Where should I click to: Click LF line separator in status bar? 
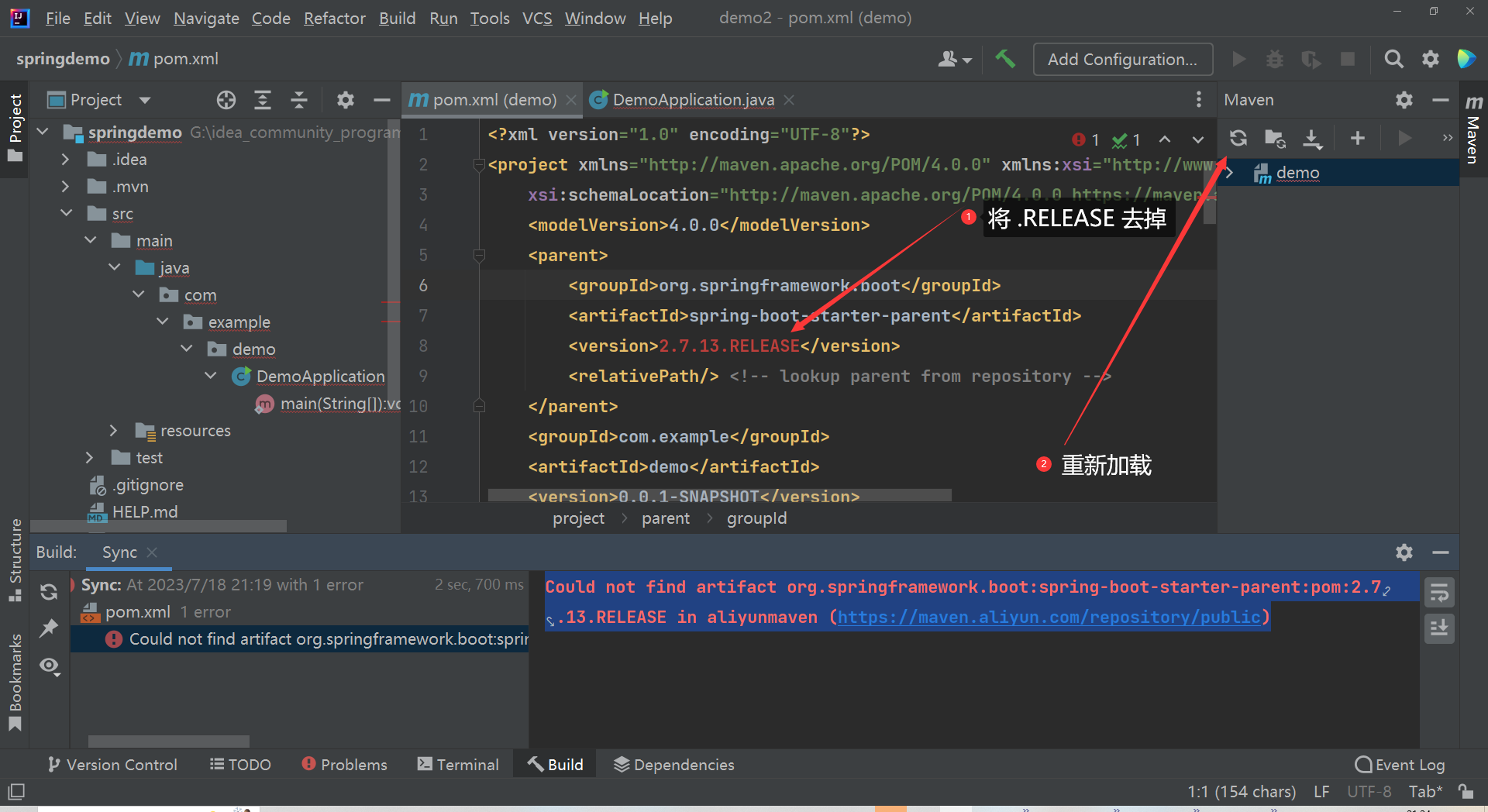coord(1321,791)
